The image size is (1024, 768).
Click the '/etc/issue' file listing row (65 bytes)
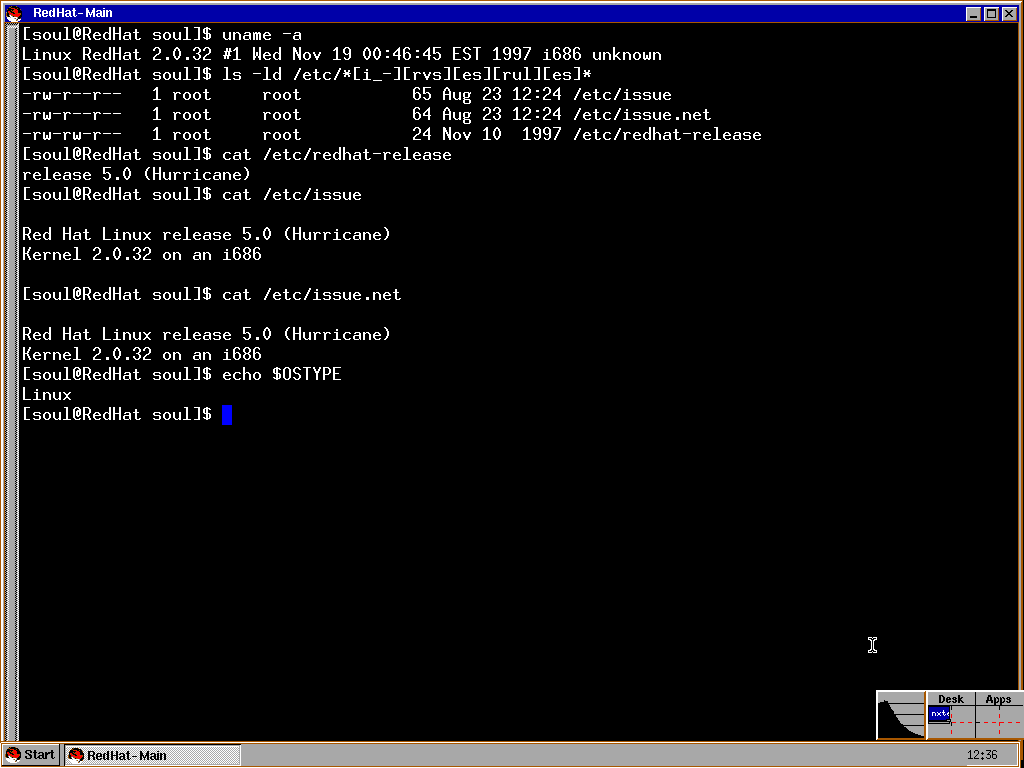pyautogui.click(x=347, y=95)
